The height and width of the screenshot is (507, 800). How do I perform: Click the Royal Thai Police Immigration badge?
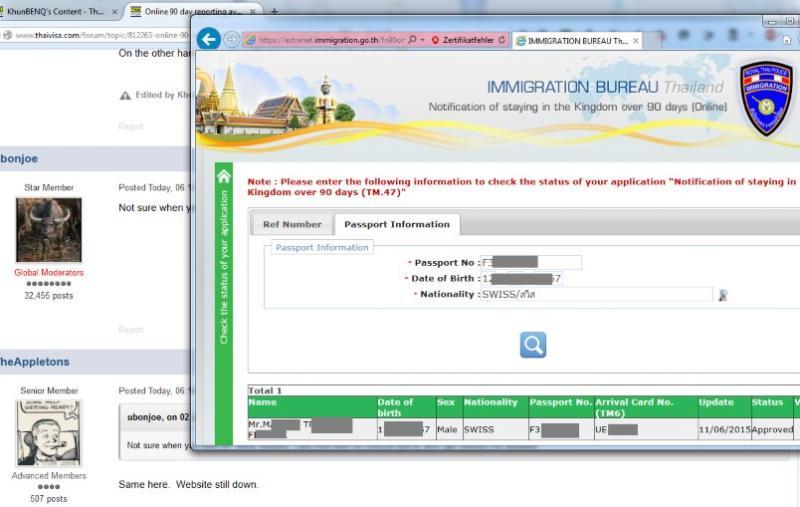tap(766, 98)
